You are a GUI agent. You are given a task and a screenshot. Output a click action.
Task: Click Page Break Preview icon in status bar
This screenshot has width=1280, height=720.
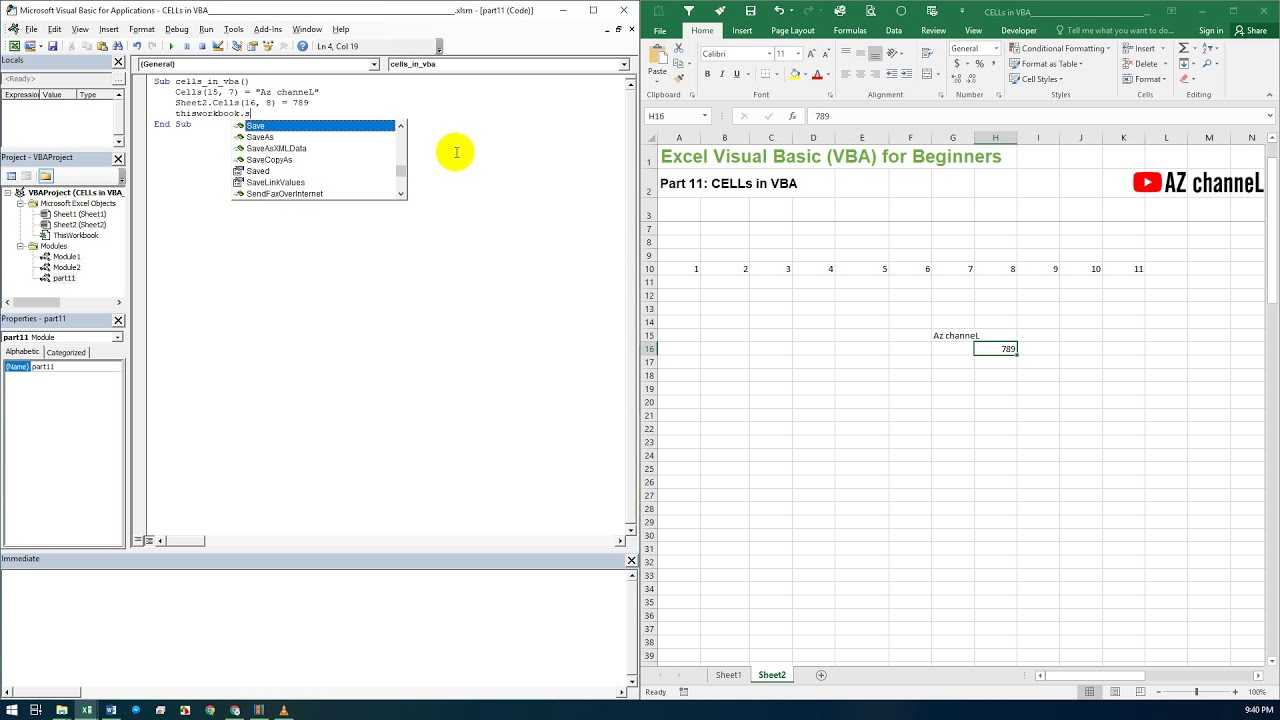pyautogui.click(x=1140, y=692)
